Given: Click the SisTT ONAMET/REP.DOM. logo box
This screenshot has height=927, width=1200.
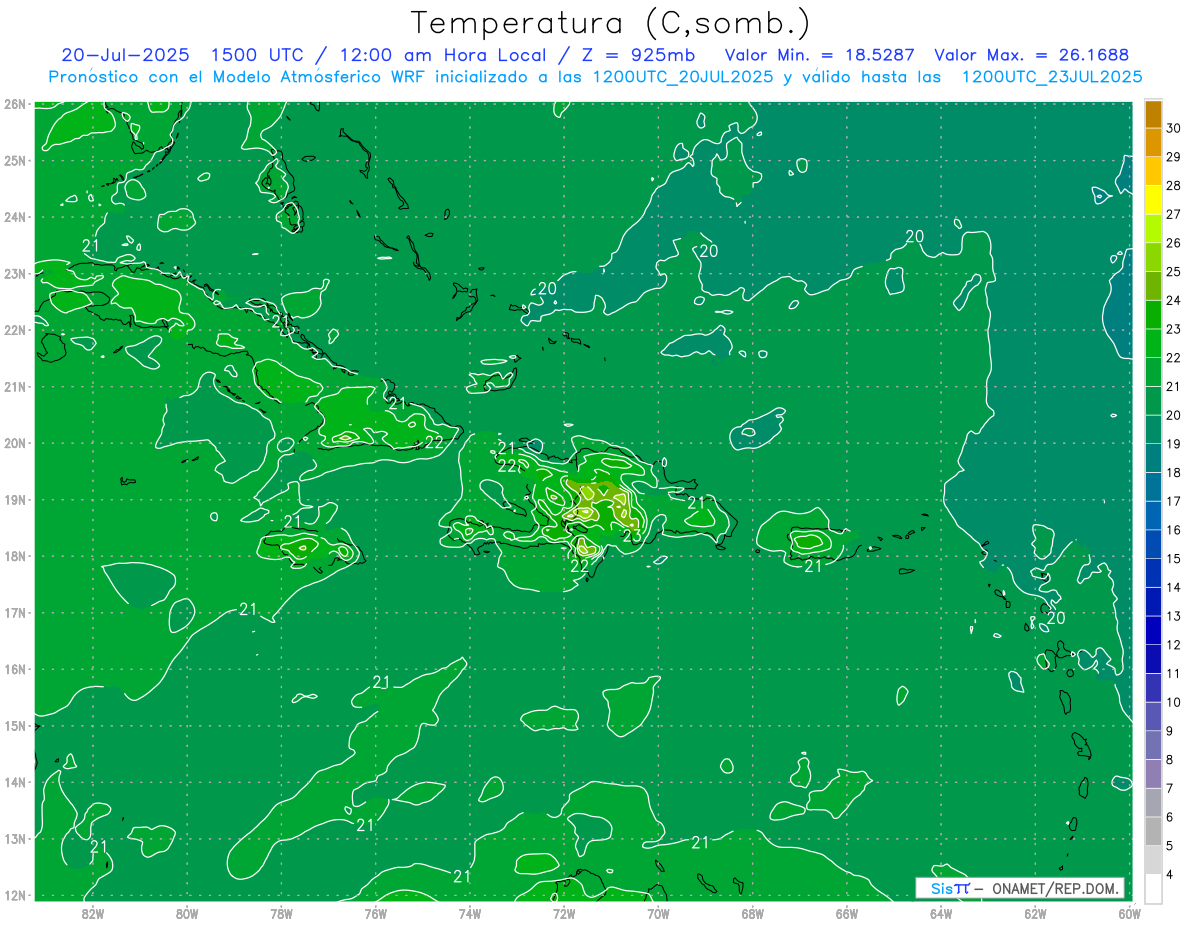Looking at the screenshot, I should tap(1020, 888).
